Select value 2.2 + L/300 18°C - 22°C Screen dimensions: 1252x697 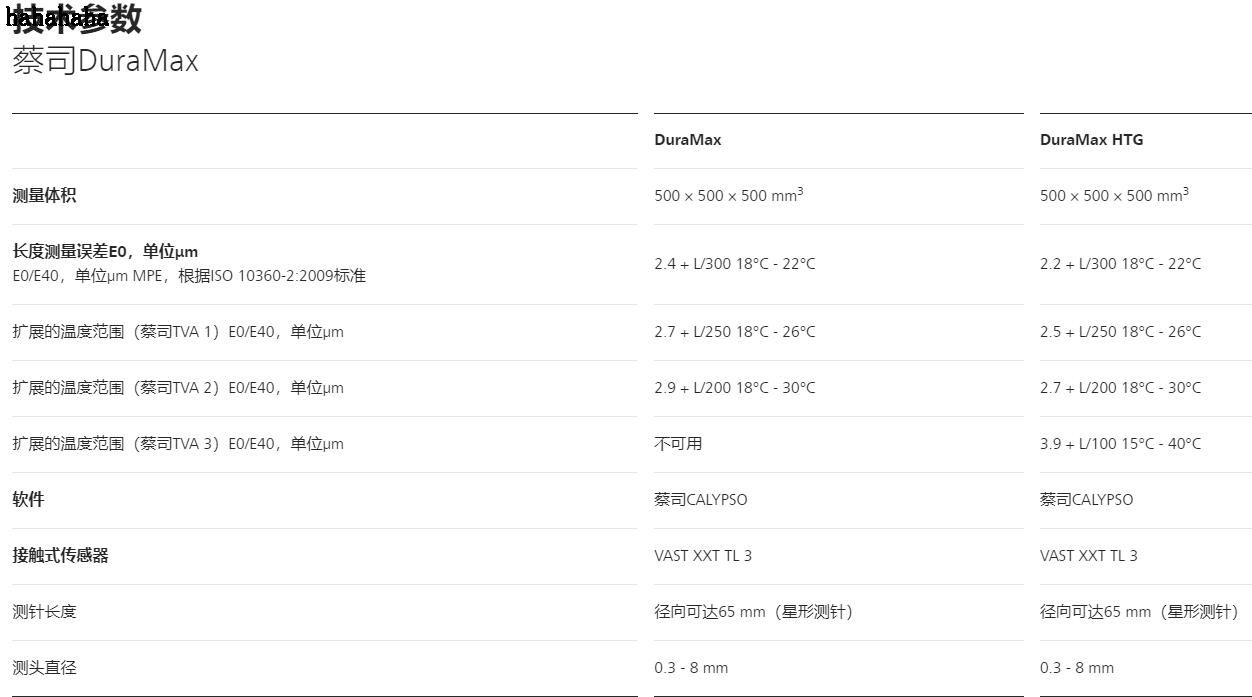[1120, 264]
